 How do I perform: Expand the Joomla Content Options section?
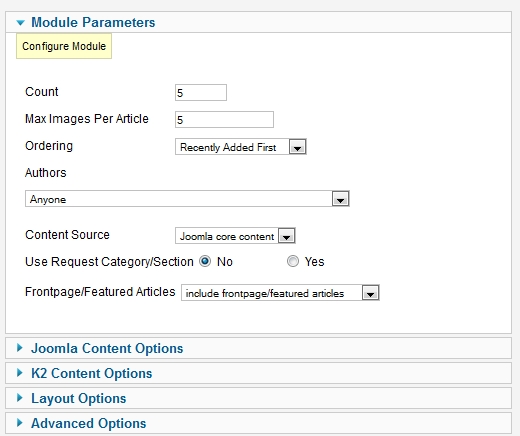click(107, 348)
